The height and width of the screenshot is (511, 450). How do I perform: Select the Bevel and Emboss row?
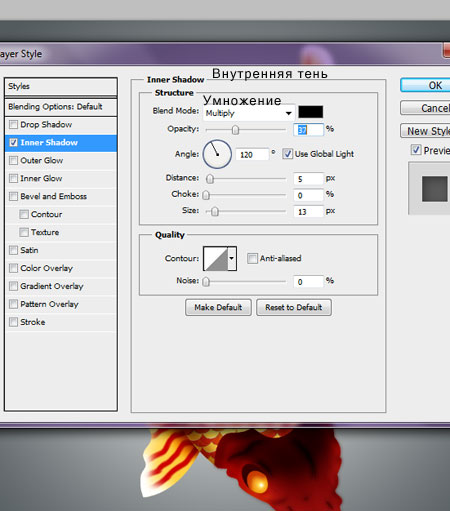61,197
